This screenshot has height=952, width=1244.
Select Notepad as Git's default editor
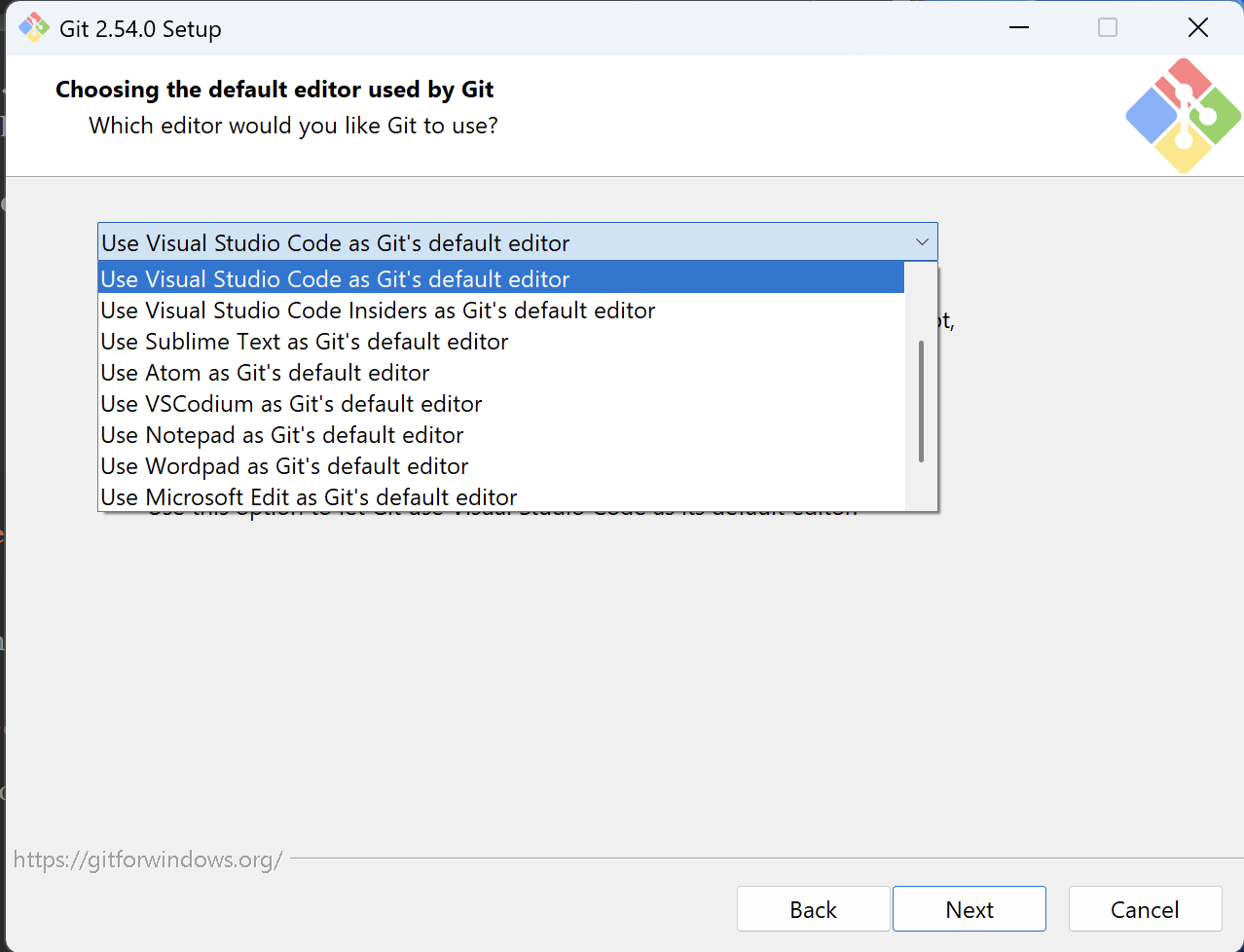(x=281, y=435)
